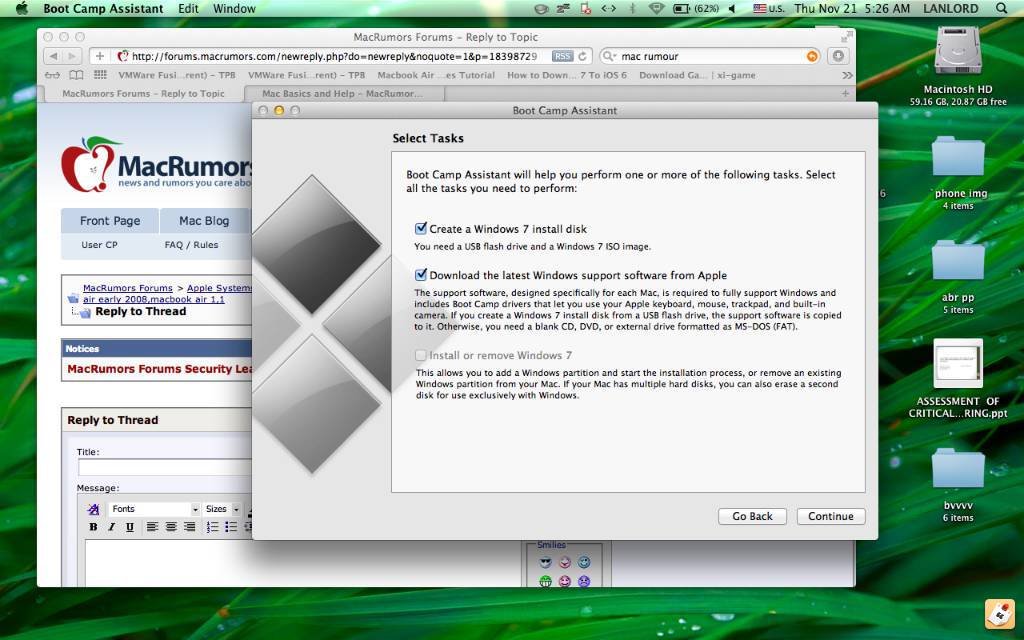Image resolution: width=1024 pixels, height=640 pixels.
Task: Click the Go Back button in Boot Camp Assistant
Action: (x=752, y=516)
